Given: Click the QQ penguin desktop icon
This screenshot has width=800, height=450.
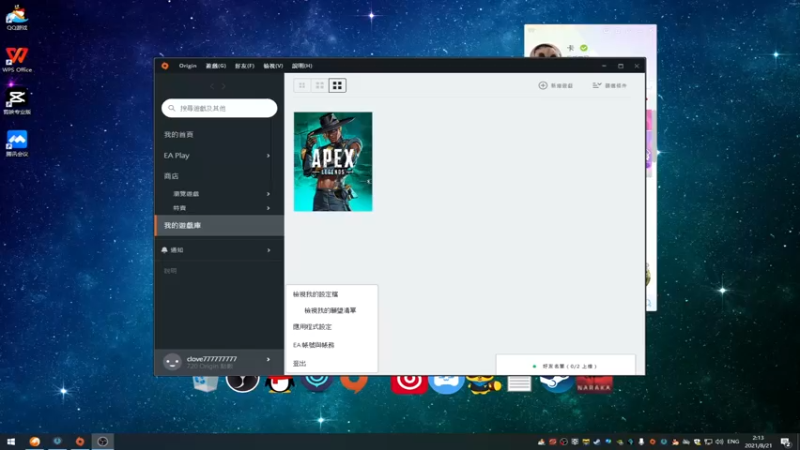Looking at the screenshot, I should coord(280,384).
